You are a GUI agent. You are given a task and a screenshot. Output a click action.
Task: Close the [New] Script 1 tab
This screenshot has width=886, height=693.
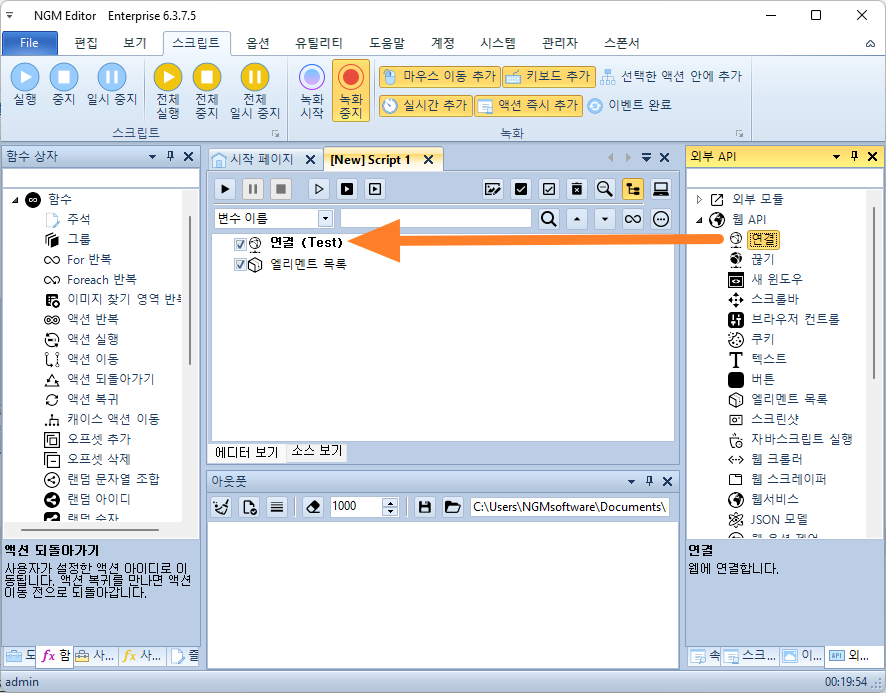[x=429, y=160]
